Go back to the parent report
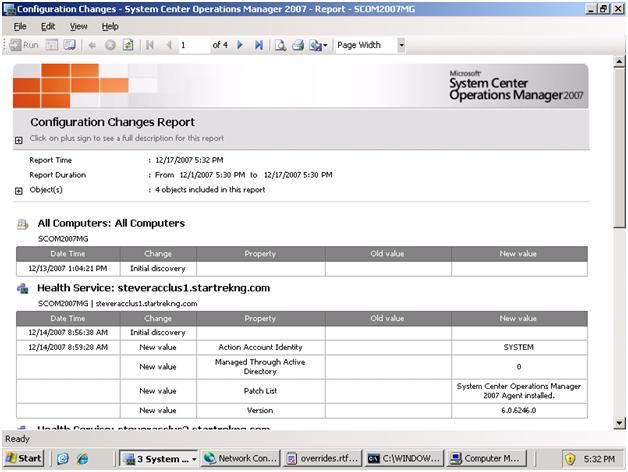Viewport: 628px width, 472px height. pos(92,45)
